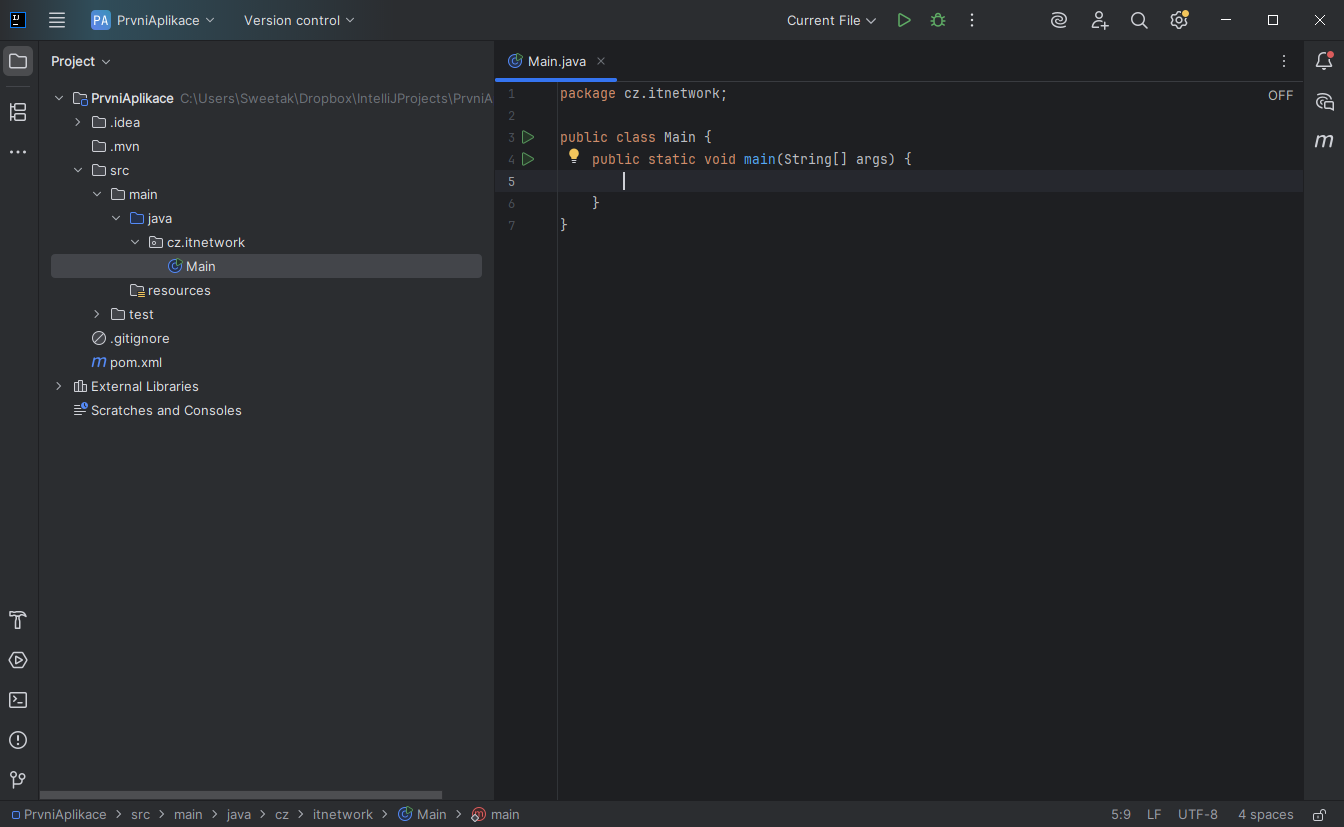The height and width of the screenshot is (827, 1344).
Task: Click the Project panel horizontal scrollbar
Action: (240, 796)
